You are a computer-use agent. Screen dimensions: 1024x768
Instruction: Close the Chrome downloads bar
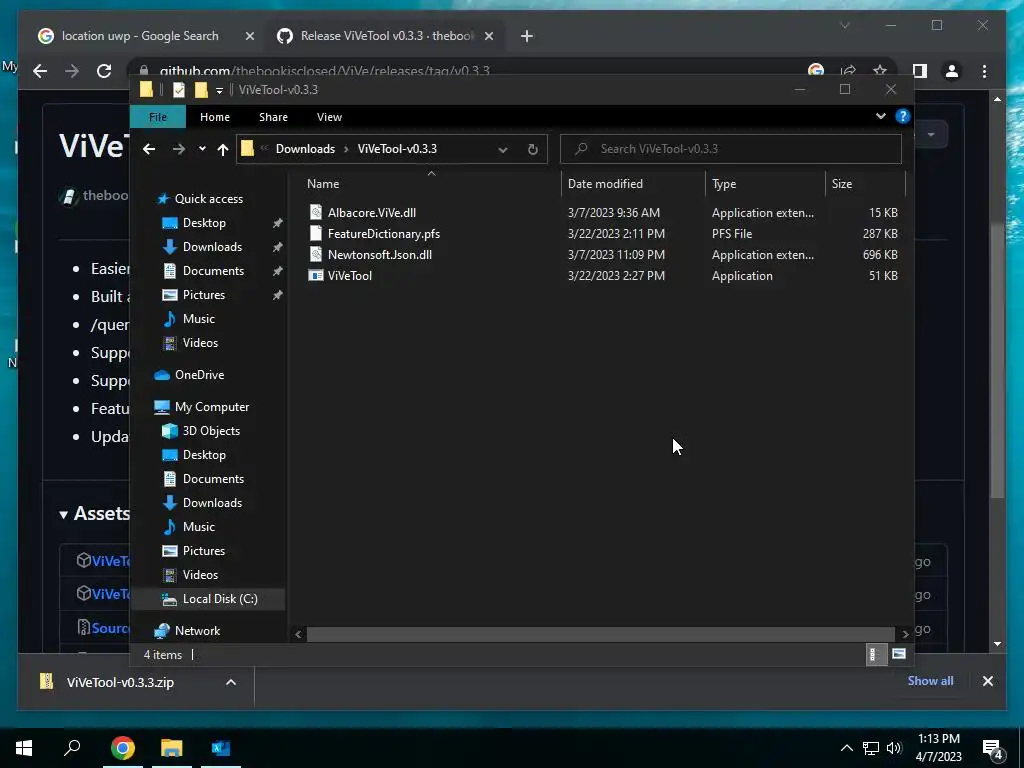pyautogui.click(x=987, y=681)
